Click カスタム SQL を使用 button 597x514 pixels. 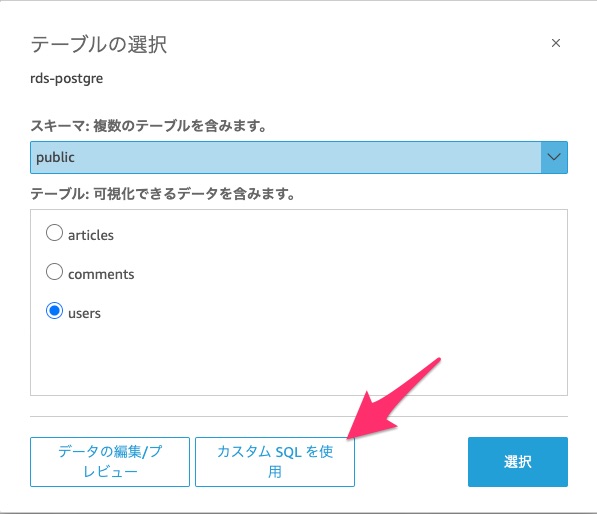[x=275, y=462]
